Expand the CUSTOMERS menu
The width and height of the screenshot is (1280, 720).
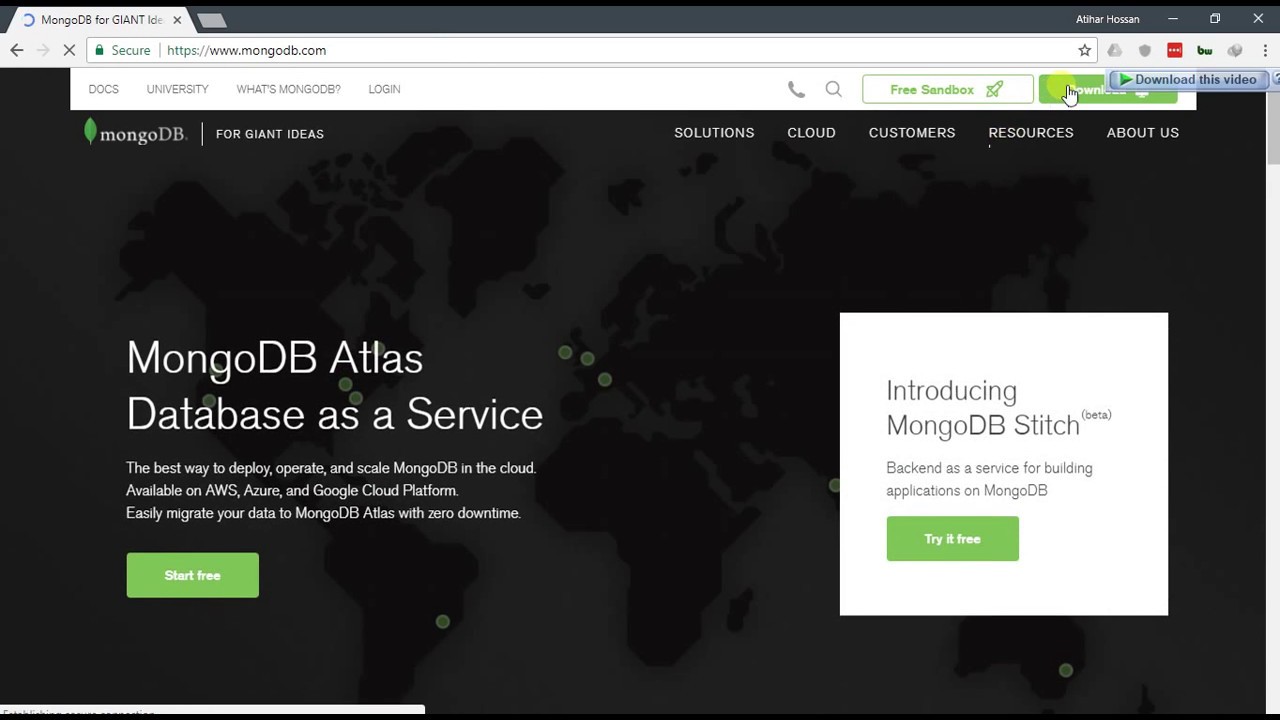(x=912, y=132)
